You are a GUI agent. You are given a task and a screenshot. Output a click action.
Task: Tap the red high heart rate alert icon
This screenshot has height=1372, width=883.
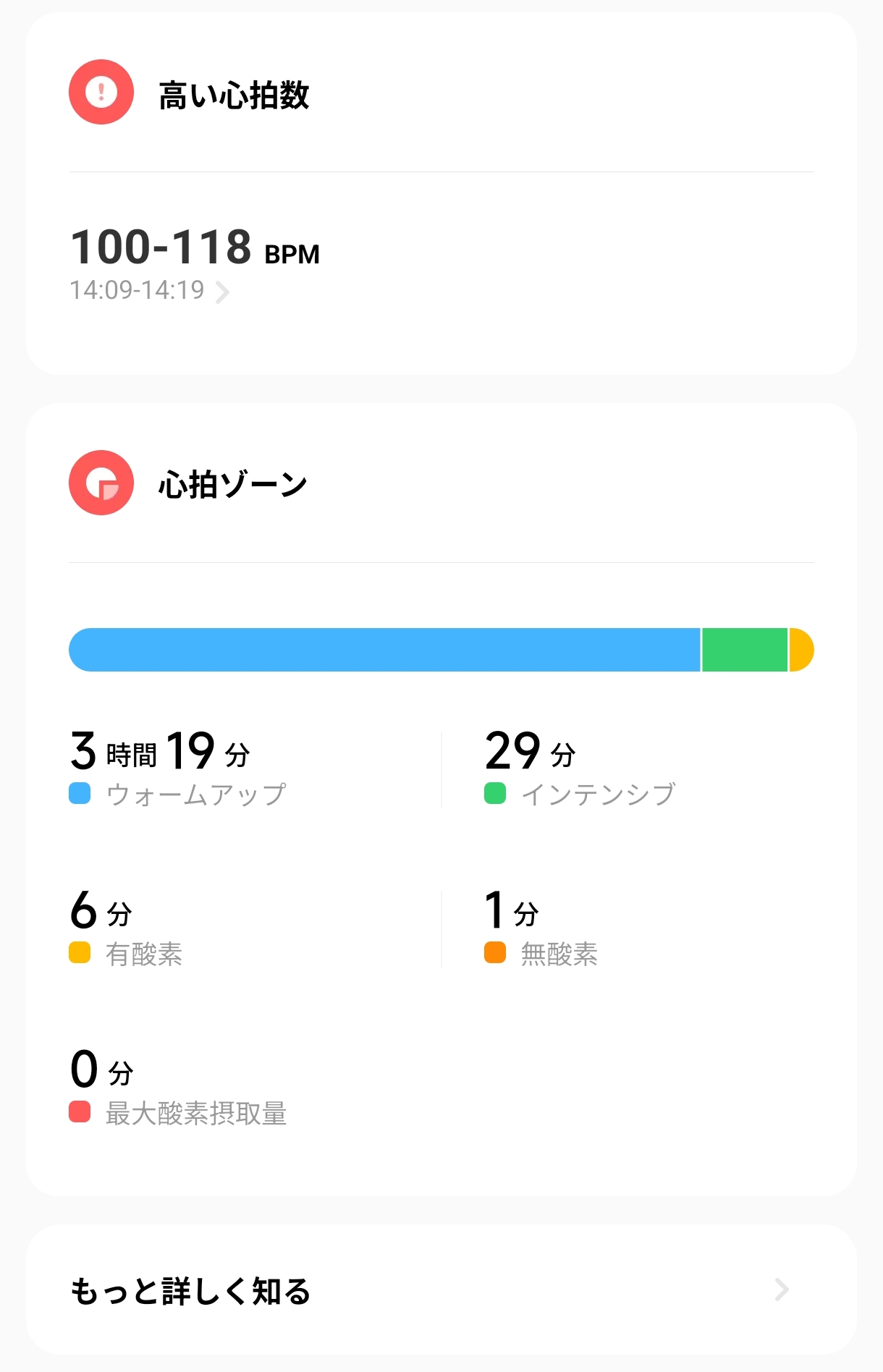pyautogui.click(x=101, y=92)
